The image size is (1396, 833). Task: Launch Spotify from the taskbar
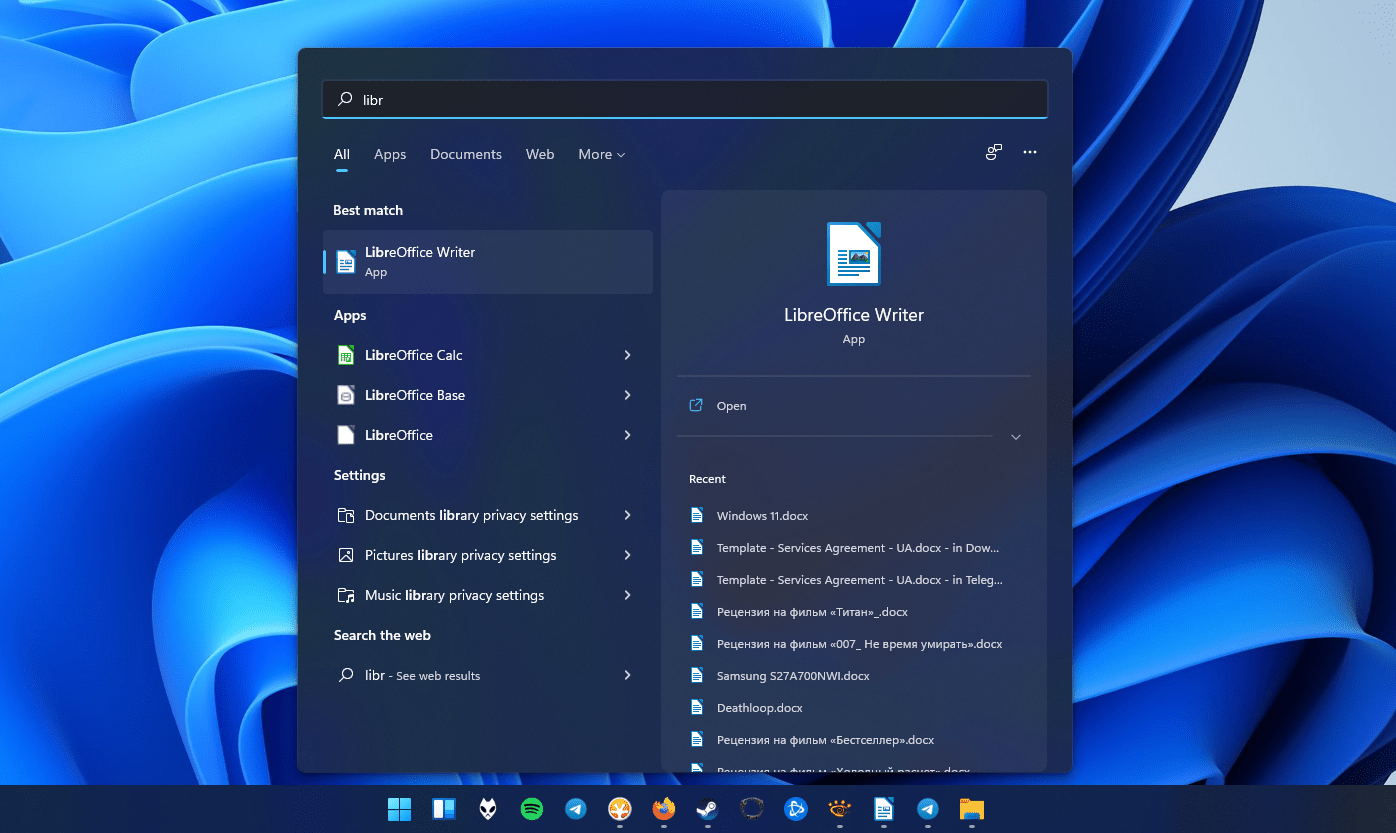[x=531, y=808]
